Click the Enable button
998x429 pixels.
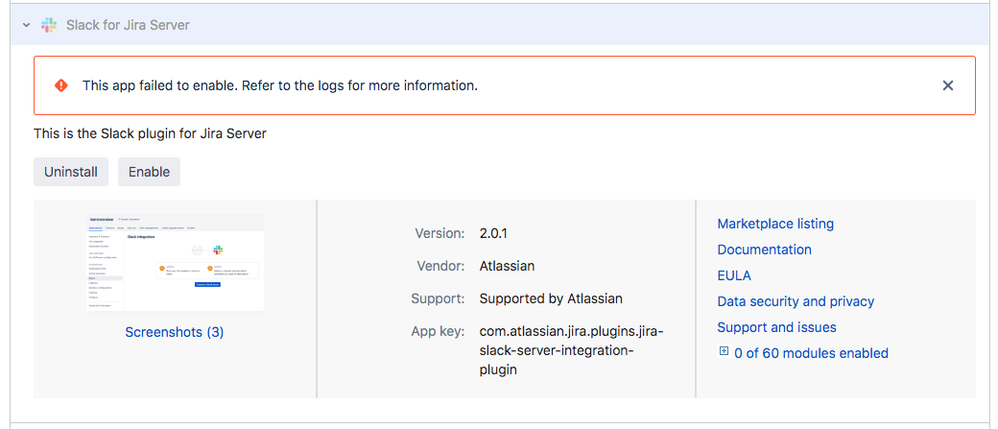149,172
